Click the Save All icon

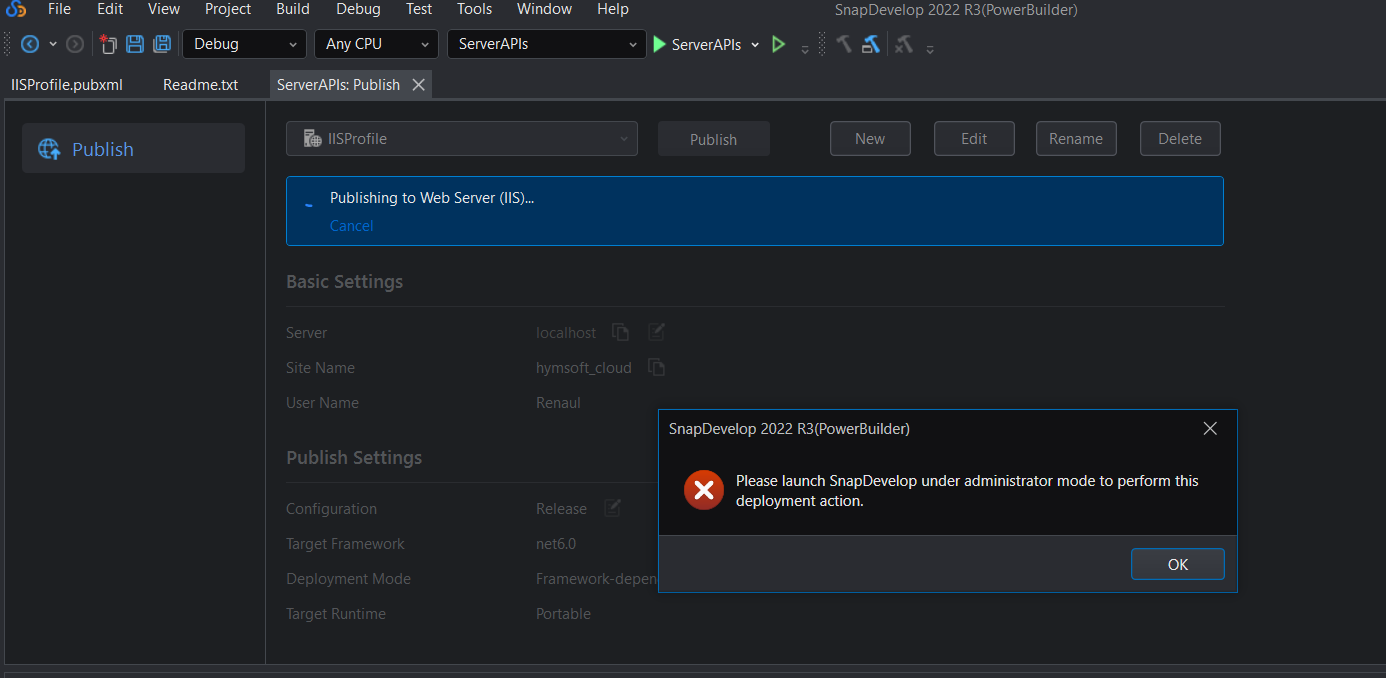point(161,44)
